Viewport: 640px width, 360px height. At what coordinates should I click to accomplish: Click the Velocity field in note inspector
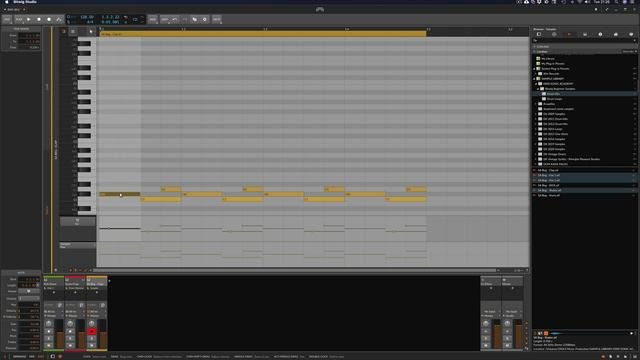coord(29,310)
